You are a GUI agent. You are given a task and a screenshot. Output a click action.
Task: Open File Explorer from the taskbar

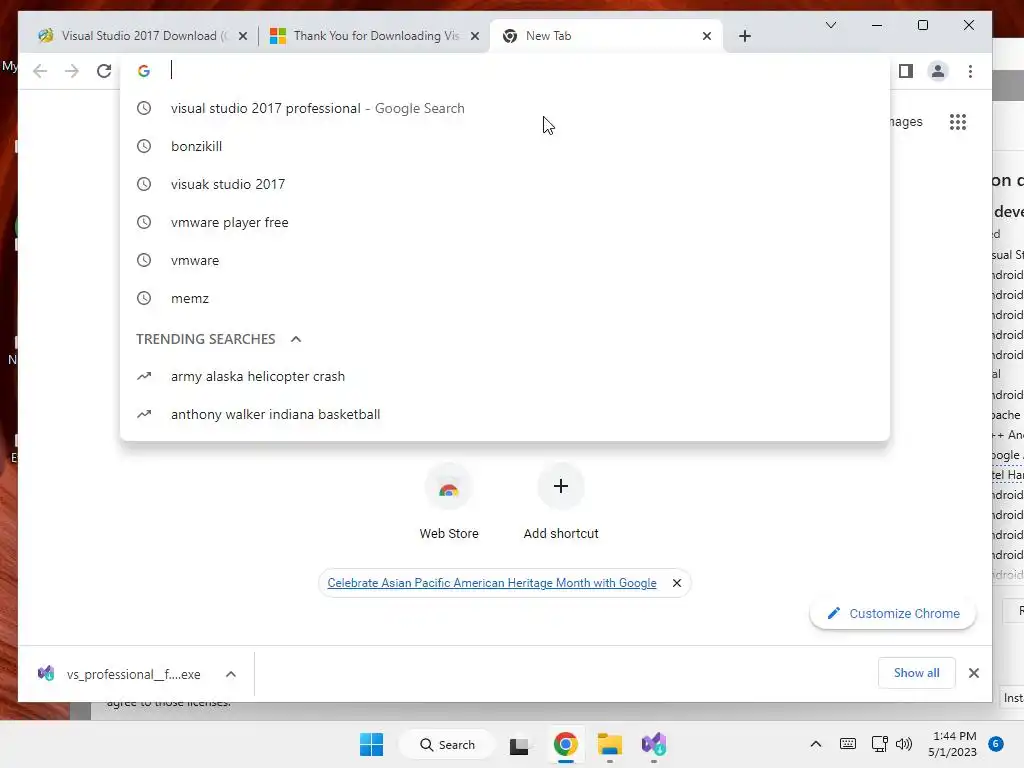point(609,744)
